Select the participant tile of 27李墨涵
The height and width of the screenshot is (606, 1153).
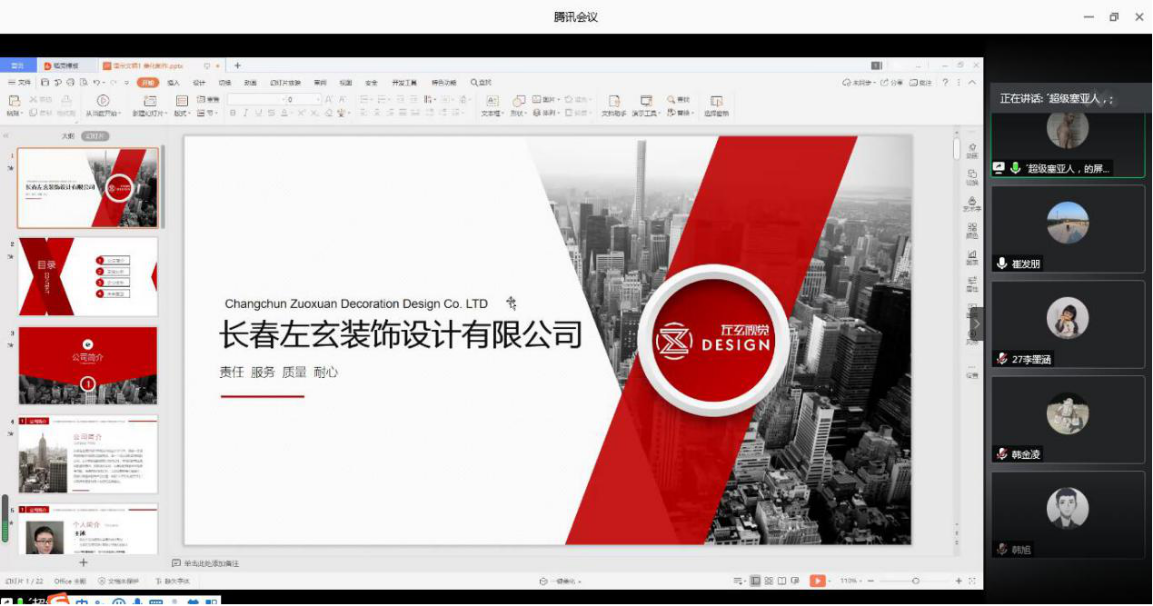(x=1068, y=324)
